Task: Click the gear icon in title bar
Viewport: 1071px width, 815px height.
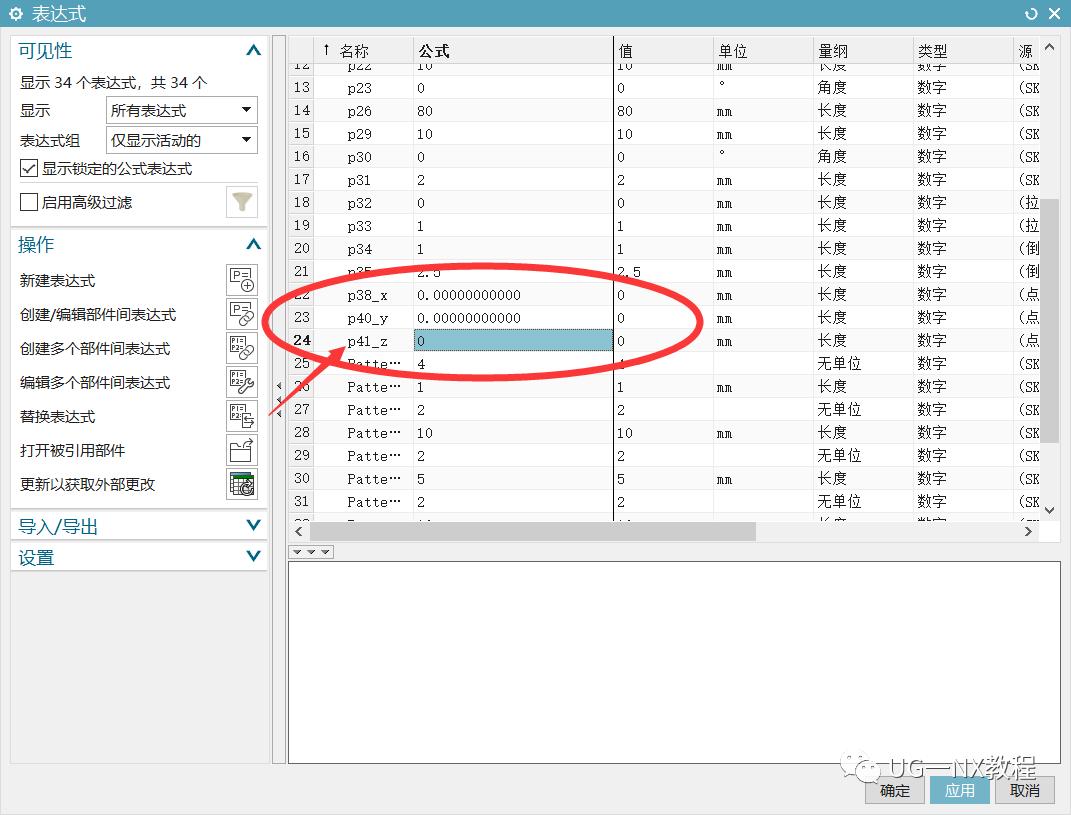Action: [x=16, y=14]
